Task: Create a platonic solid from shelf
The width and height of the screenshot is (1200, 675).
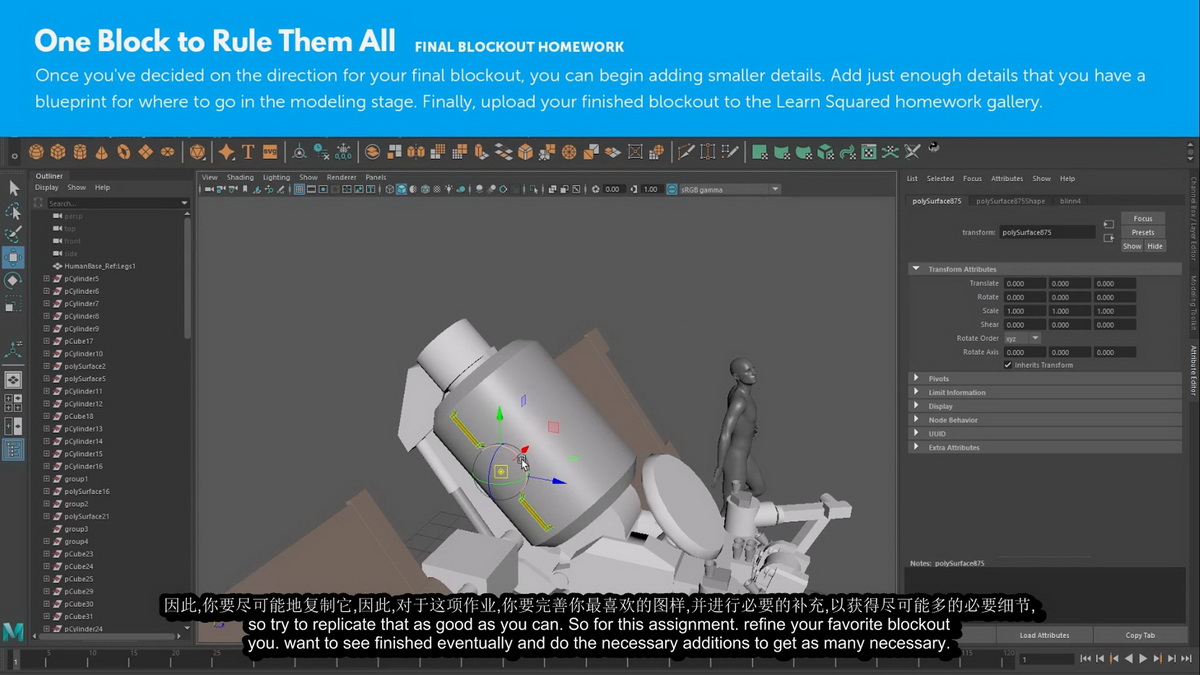Action: click(x=198, y=152)
